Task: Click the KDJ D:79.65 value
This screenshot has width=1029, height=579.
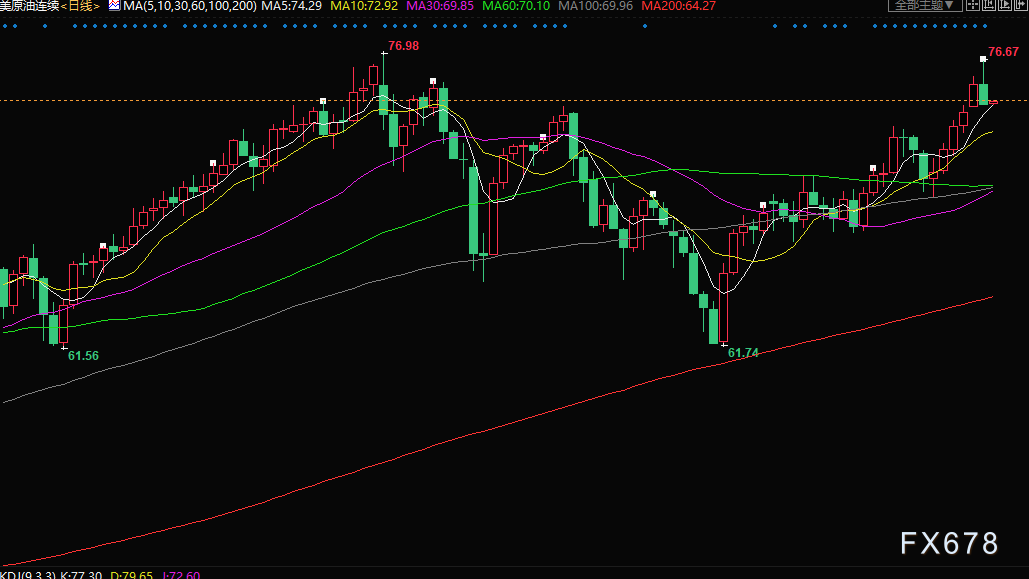Action: click(131, 575)
